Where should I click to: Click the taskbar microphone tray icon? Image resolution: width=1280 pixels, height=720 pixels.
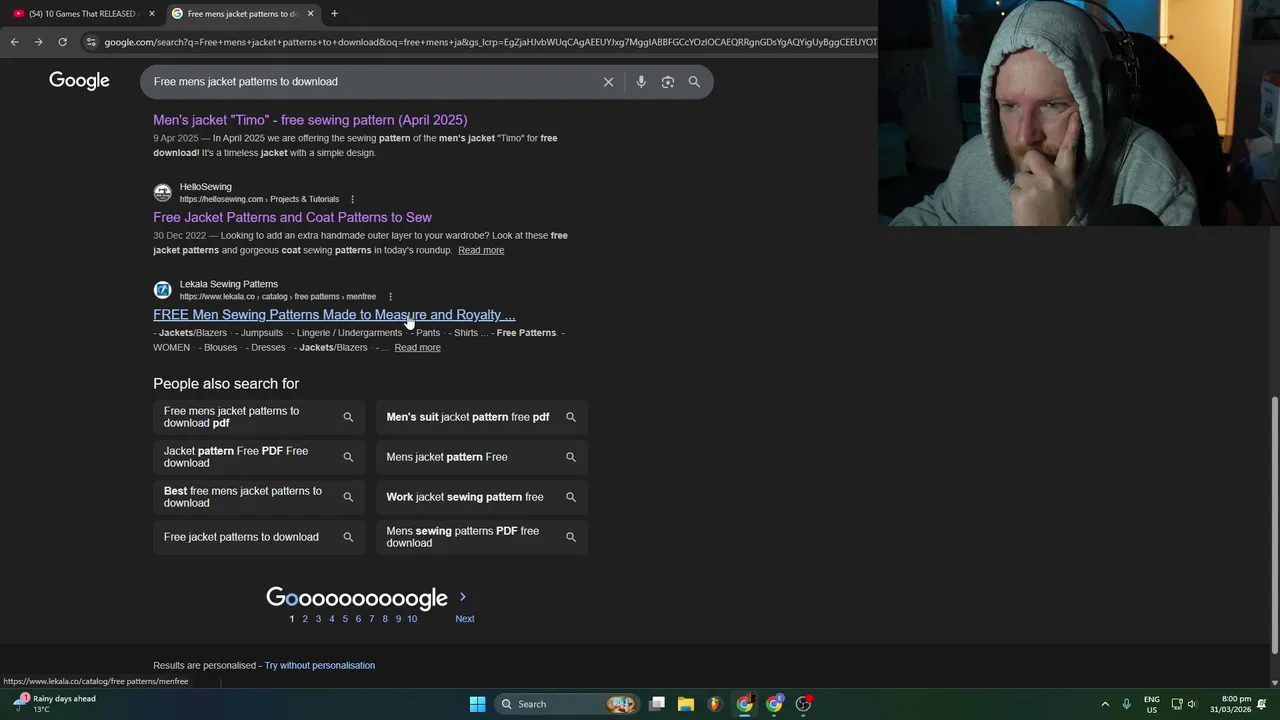click(1126, 704)
